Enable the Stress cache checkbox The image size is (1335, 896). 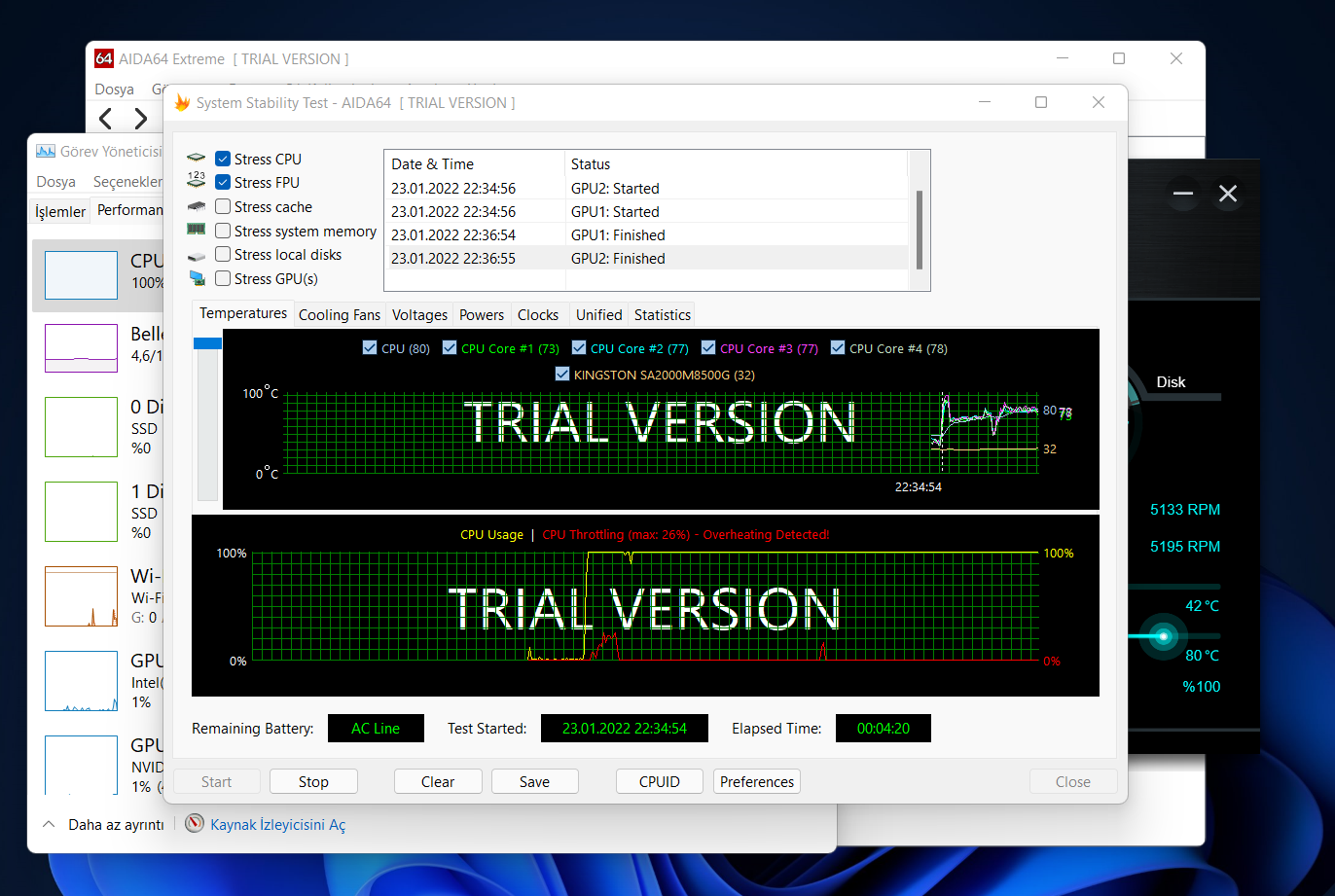coord(223,206)
